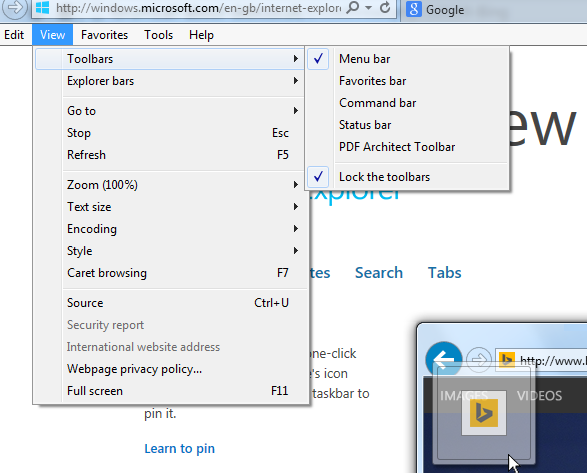Choose Encoding menu entry
The height and width of the screenshot is (473, 587).
point(171,229)
